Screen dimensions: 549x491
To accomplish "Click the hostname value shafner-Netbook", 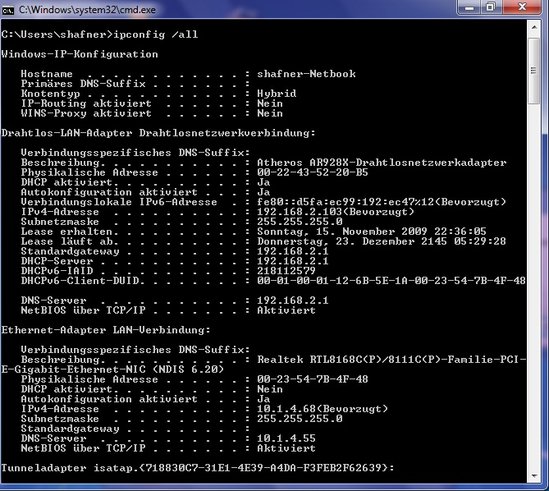I will pos(306,74).
